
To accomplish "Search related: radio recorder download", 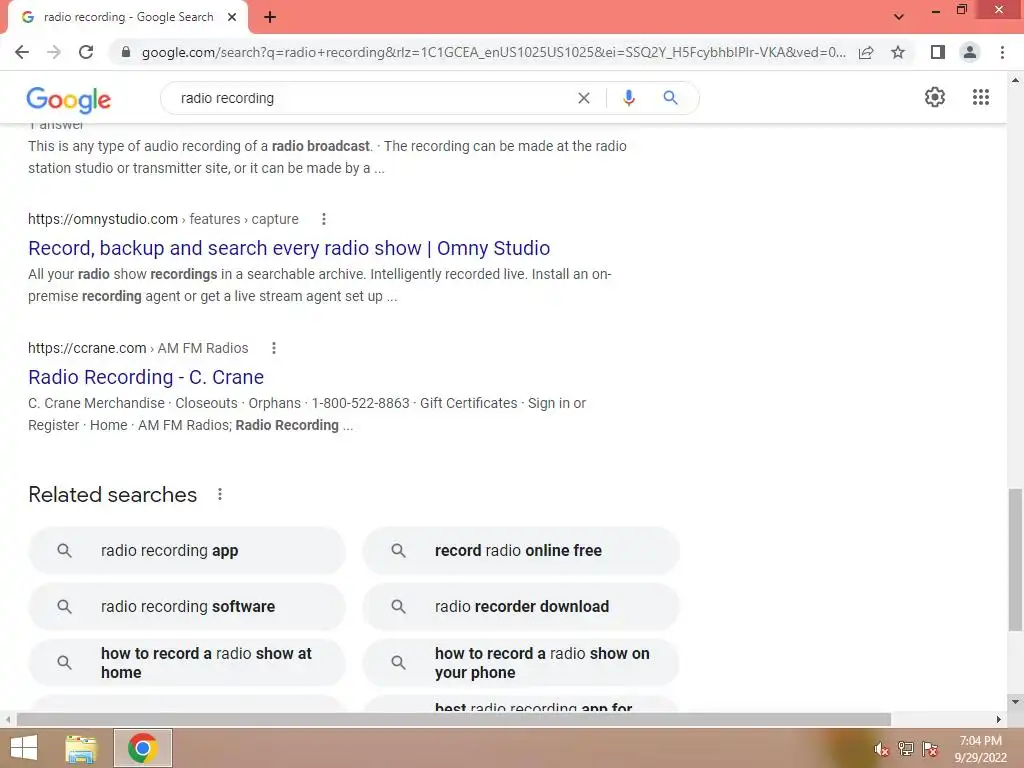I will pyautogui.click(x=521, y=607).
